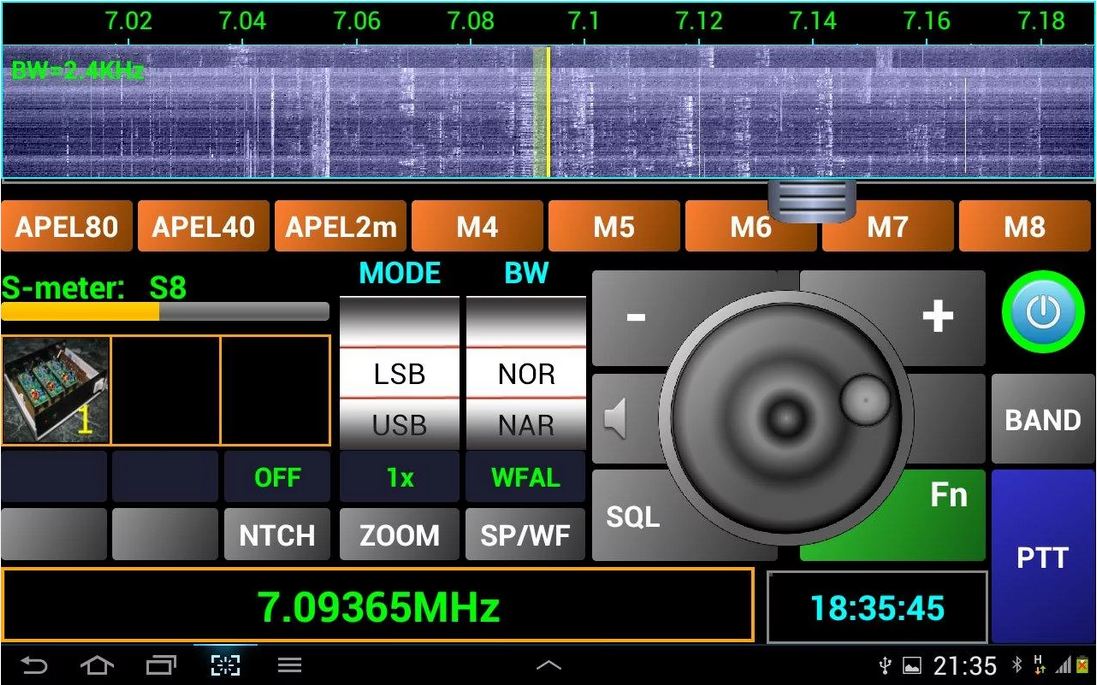Viewport: 1097px width, 685px height.
Task: Select NOR in the BW picker
Action: click(526, 373)
